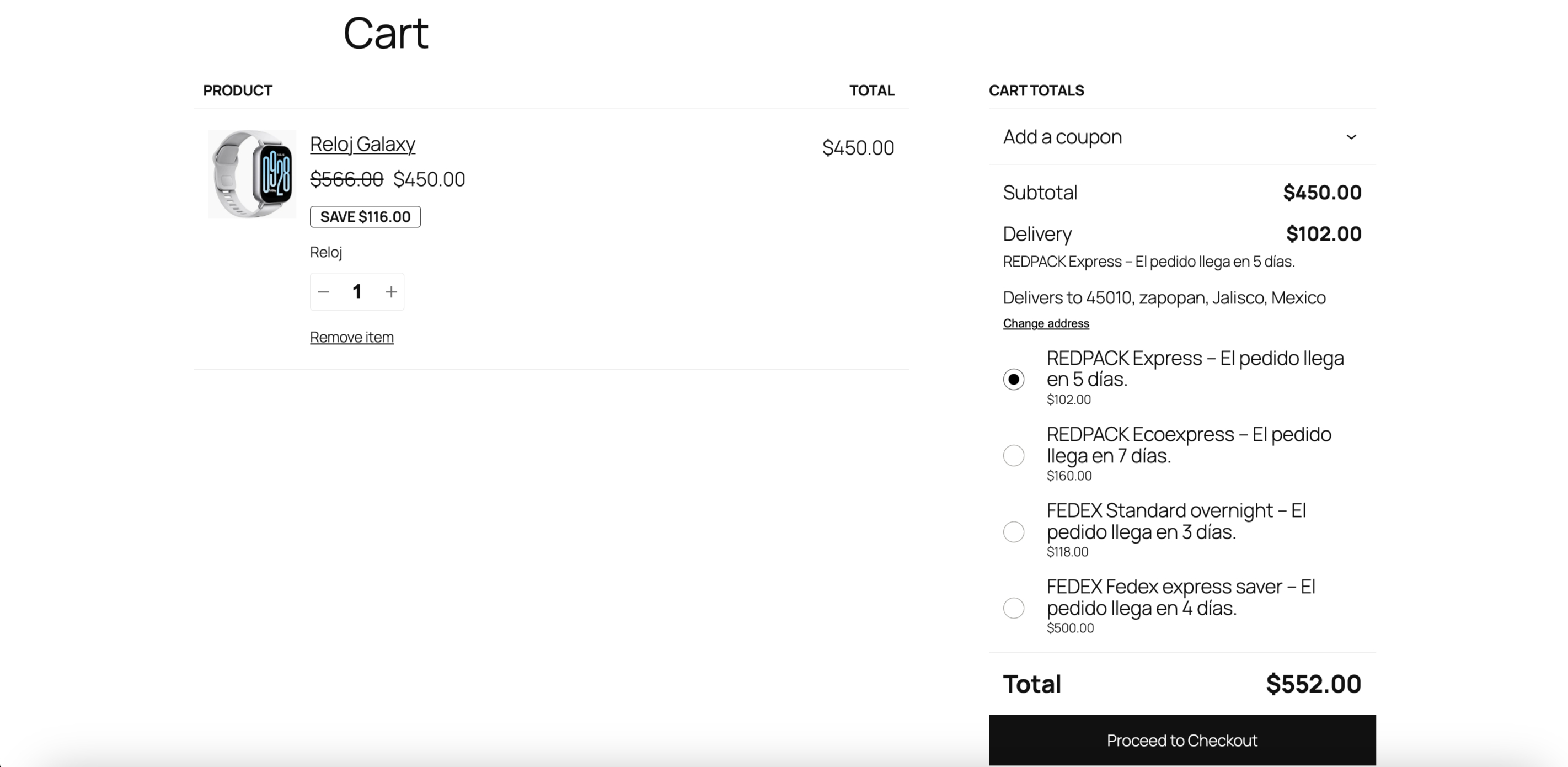The height and width of the screenshot is (767, 1568).
Task: Remove item from the cart
Action: tap(352, 337)
